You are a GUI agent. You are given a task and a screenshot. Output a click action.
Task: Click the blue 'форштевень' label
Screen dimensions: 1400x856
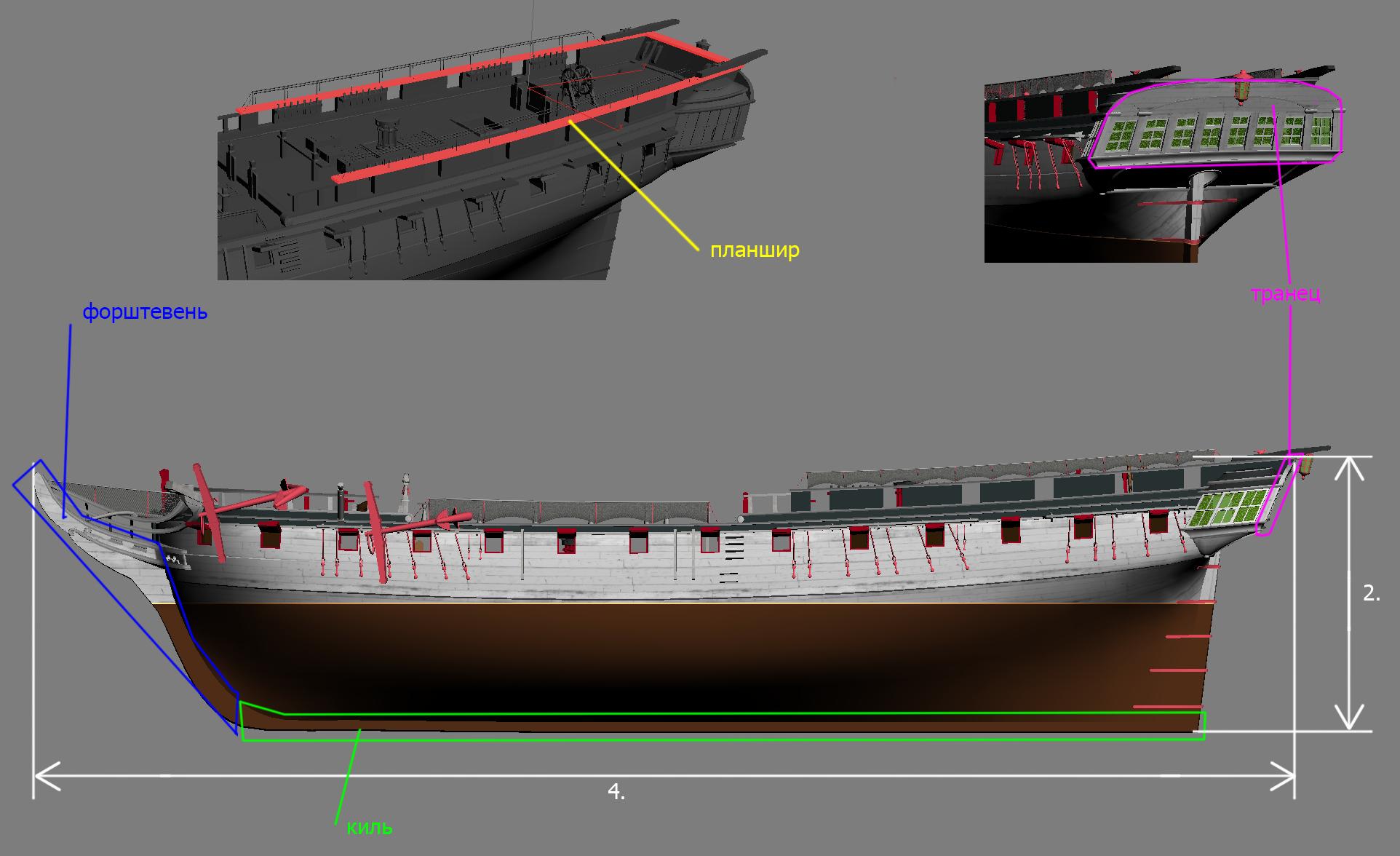coord(145,312)
